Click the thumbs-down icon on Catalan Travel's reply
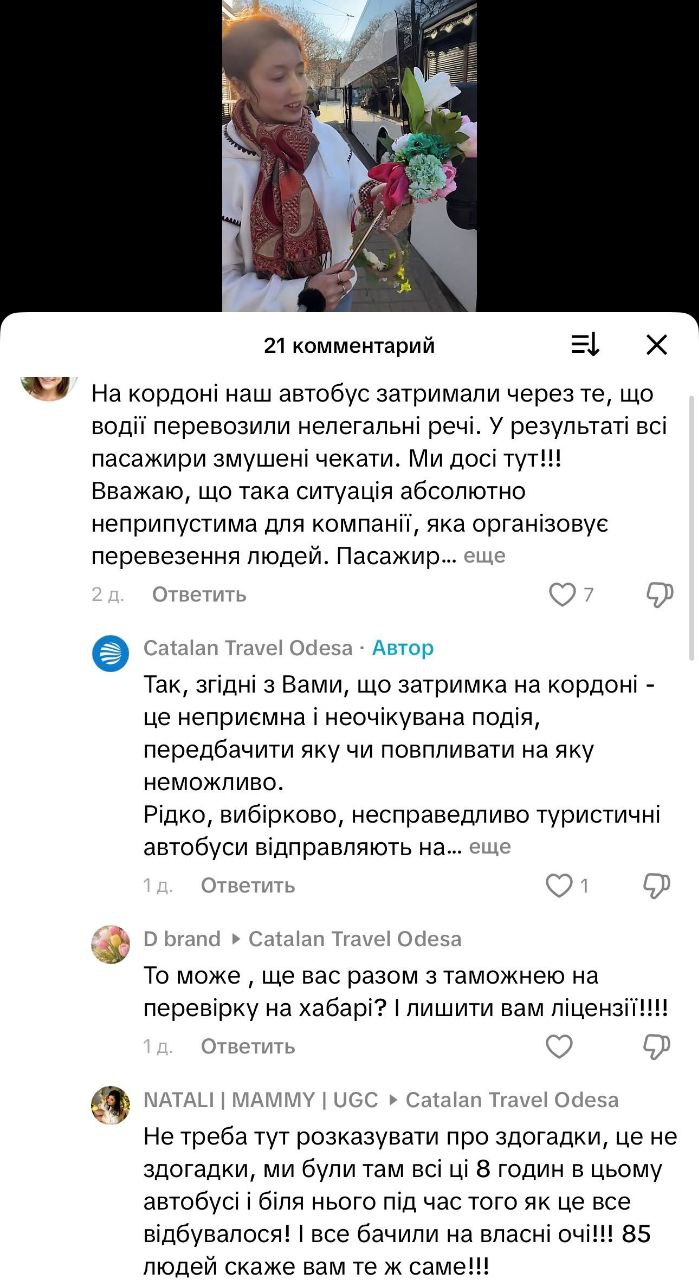The width and height of the screenshot is (699, 1280). tap(656, 884)
